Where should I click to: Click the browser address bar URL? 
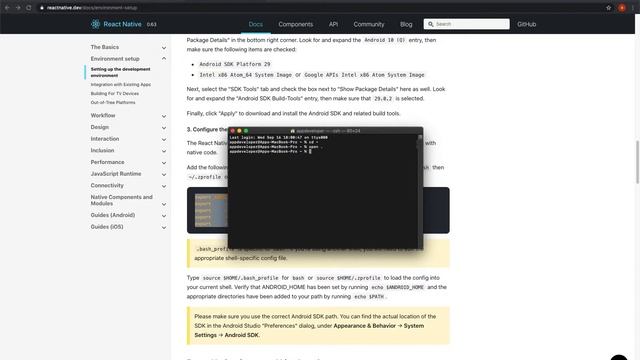pos(92,8)
